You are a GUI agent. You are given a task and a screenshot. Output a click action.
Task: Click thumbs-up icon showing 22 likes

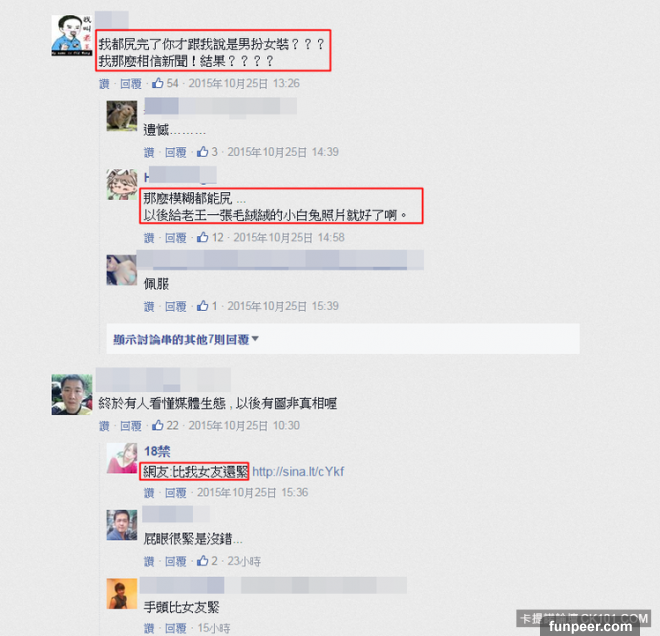[x=158, y=425]
